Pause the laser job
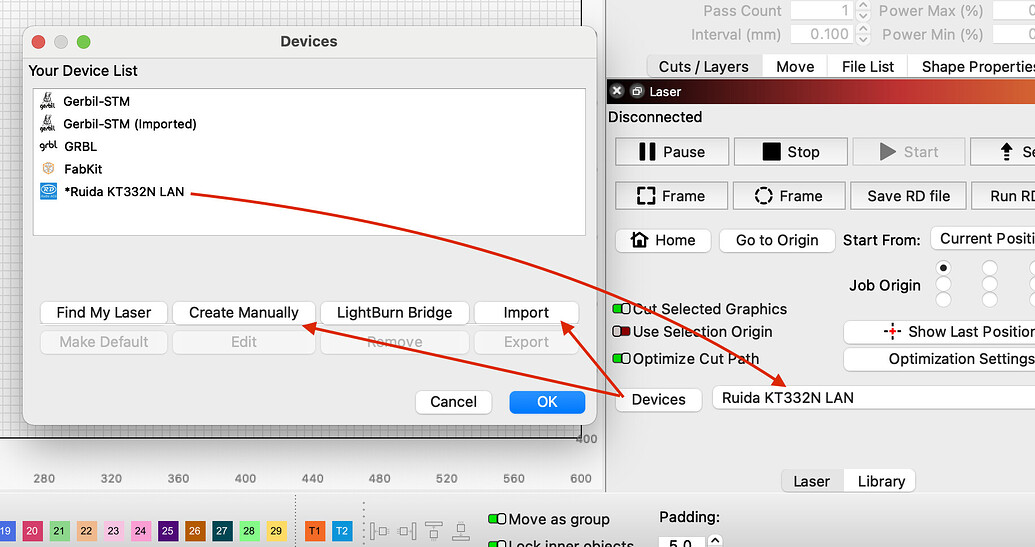This screenshot has width=1035, height=547. pos(672,152)
